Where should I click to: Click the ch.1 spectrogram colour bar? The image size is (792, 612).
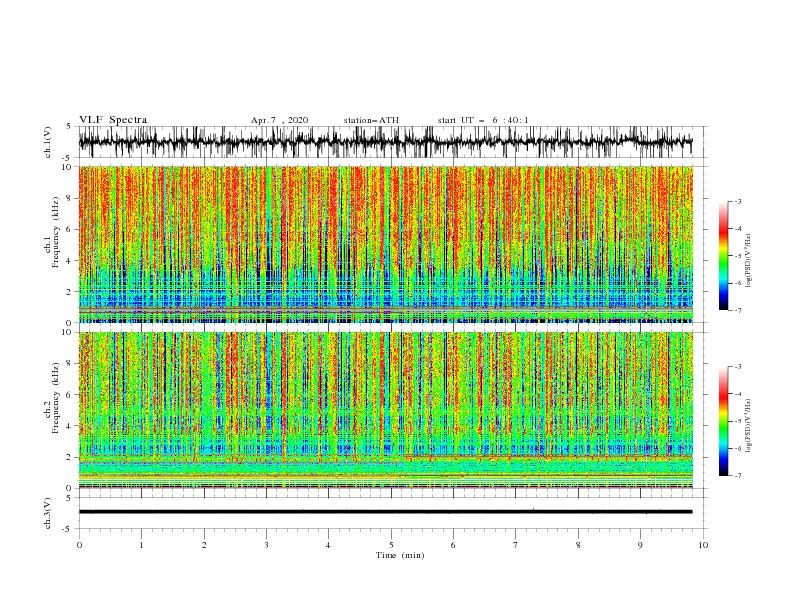(724, 256)
